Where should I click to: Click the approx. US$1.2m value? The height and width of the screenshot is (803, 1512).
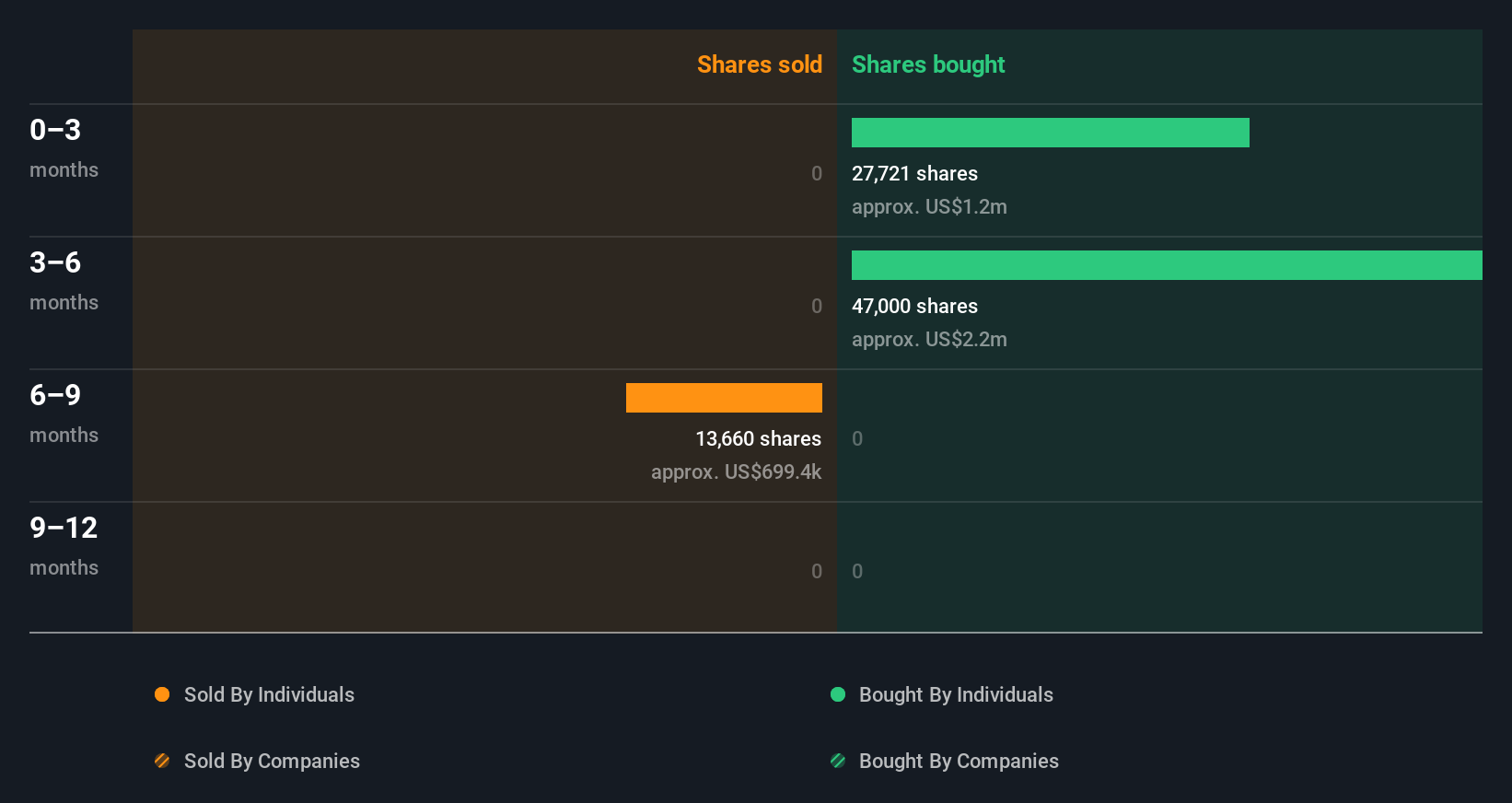click(x=929, y=206)
